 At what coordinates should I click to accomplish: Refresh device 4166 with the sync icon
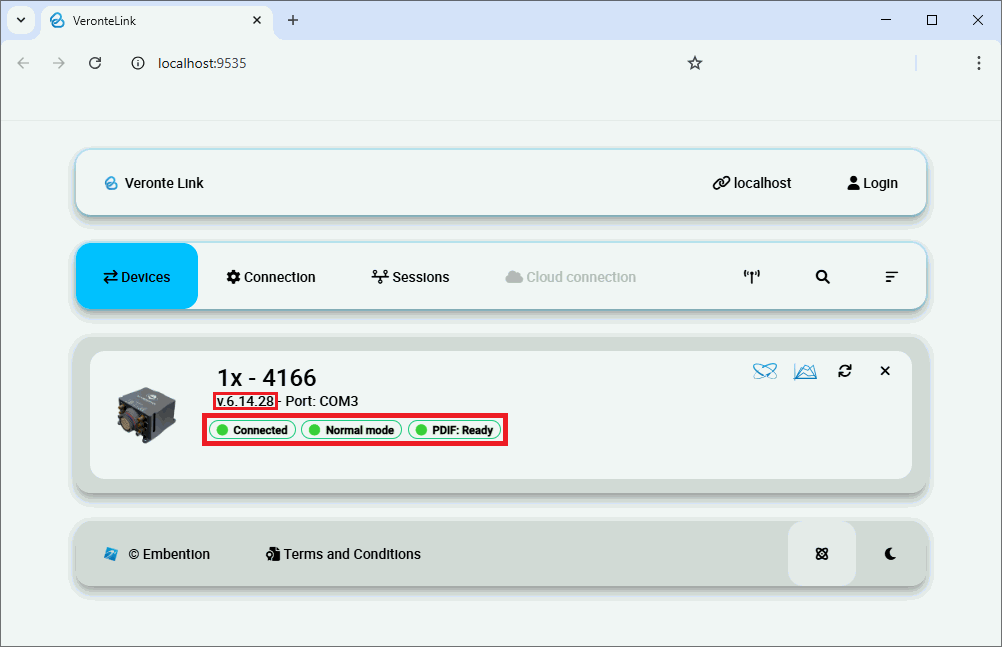tap(845, 371)
